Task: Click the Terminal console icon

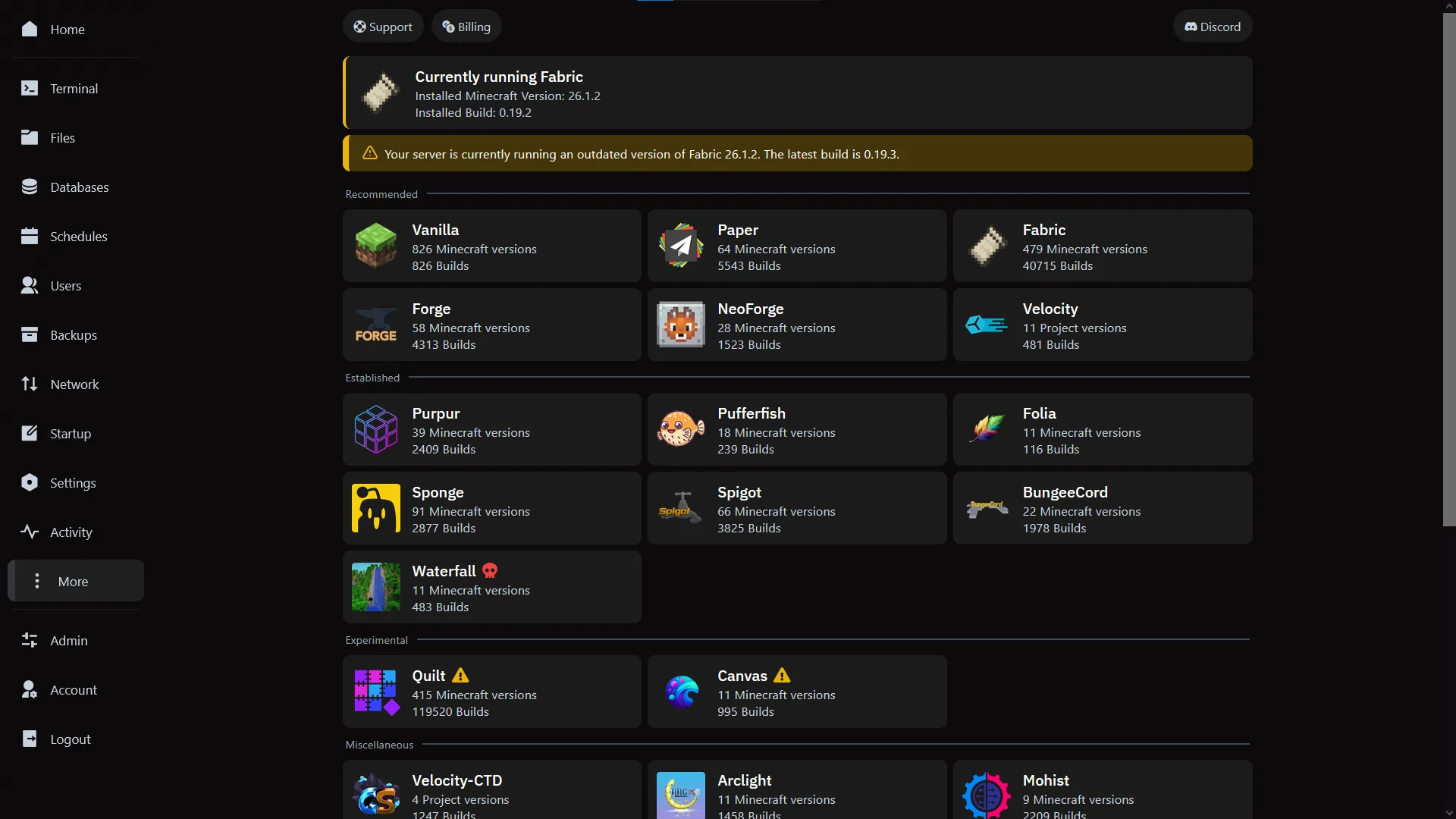Action: click(x=30, y=88)
